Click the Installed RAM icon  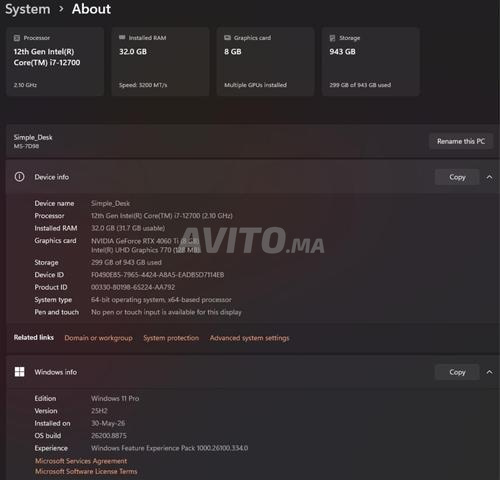pyautogui.click(x=122, y=38)
